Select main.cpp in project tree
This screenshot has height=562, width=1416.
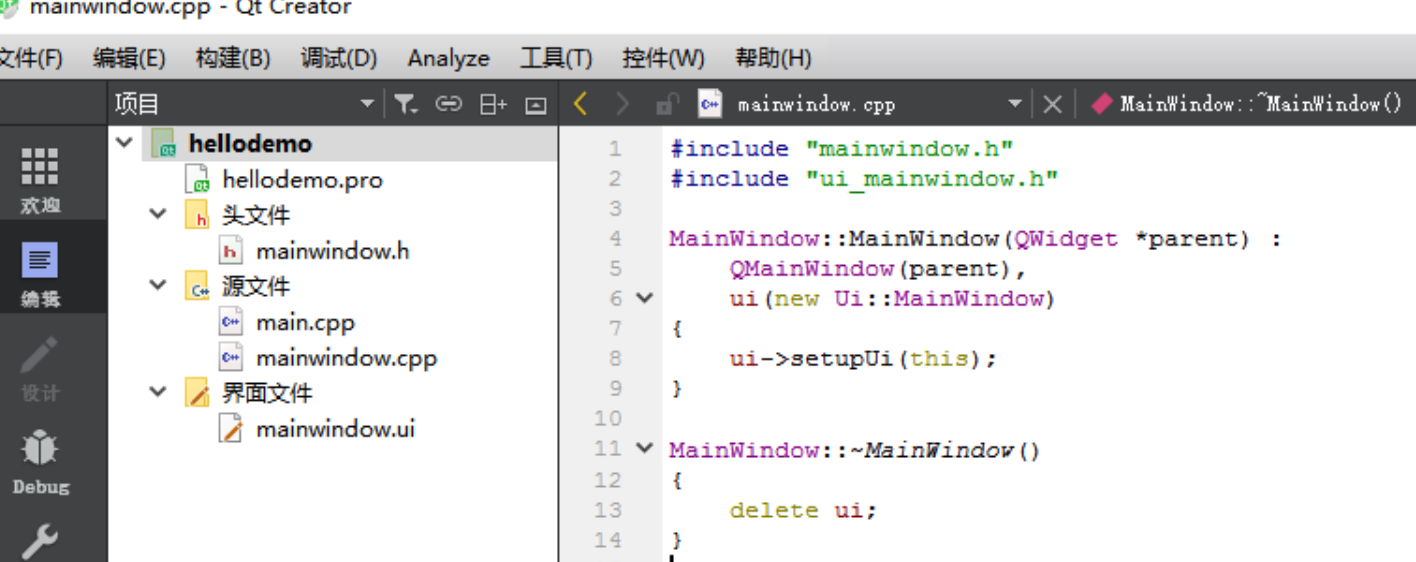tap(305, 322)
